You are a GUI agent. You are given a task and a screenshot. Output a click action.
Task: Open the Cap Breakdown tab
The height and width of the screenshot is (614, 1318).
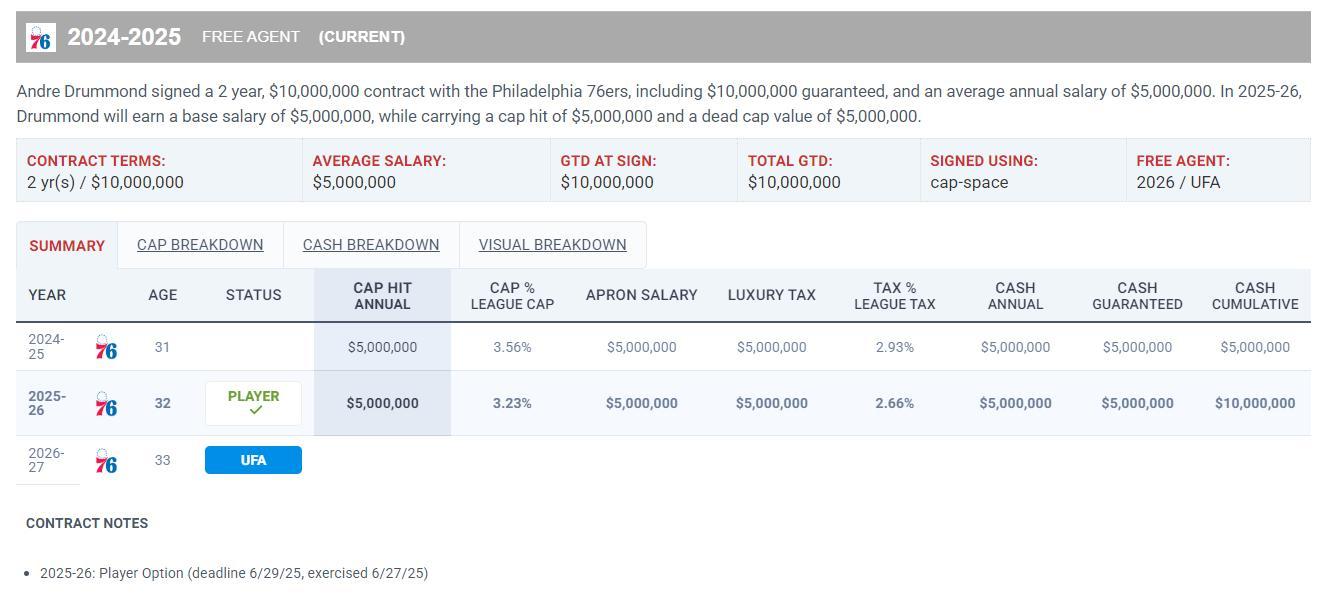(x=200, y=245)
